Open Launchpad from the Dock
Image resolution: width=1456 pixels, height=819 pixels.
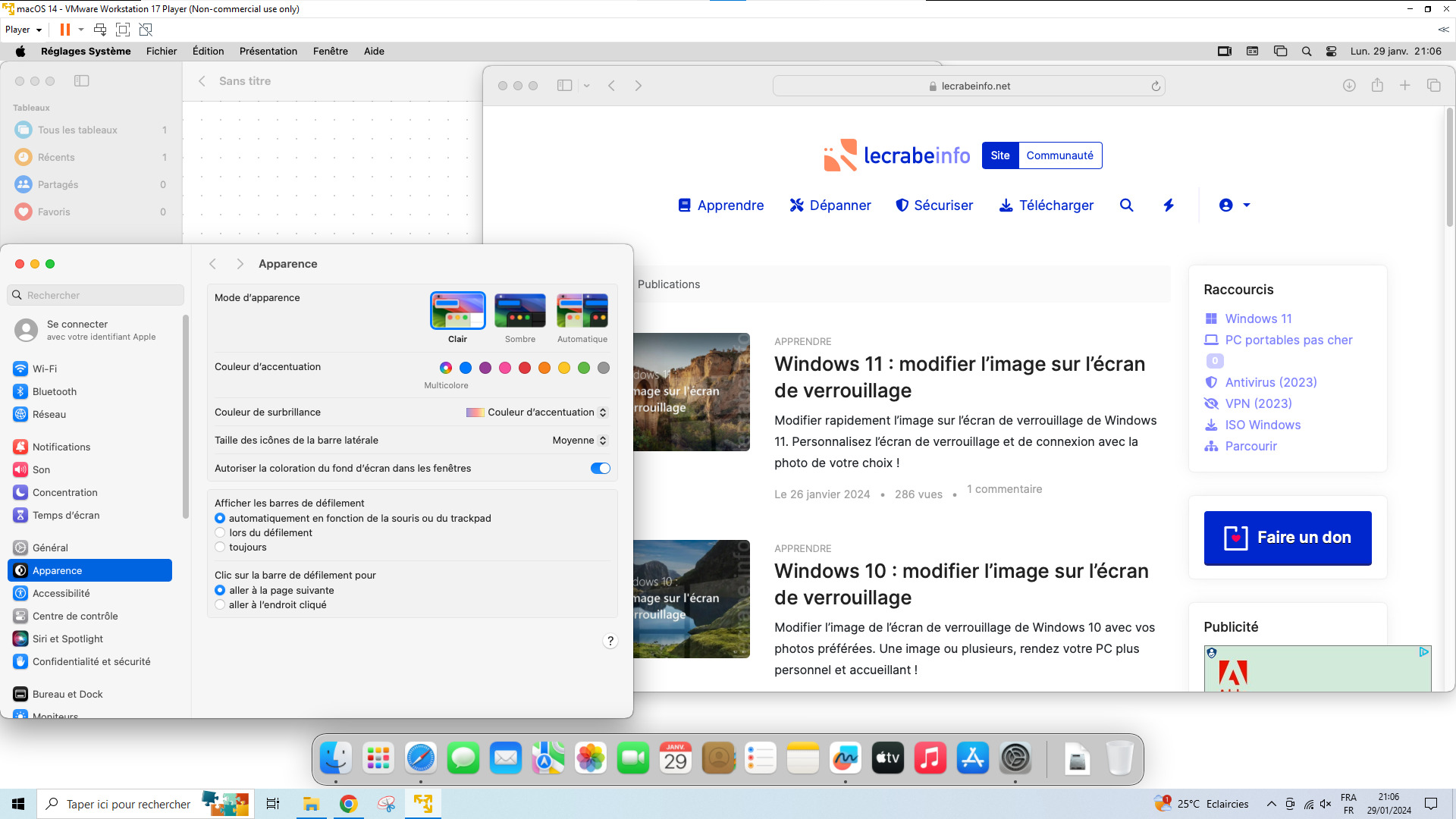click(x=378, y=758)
